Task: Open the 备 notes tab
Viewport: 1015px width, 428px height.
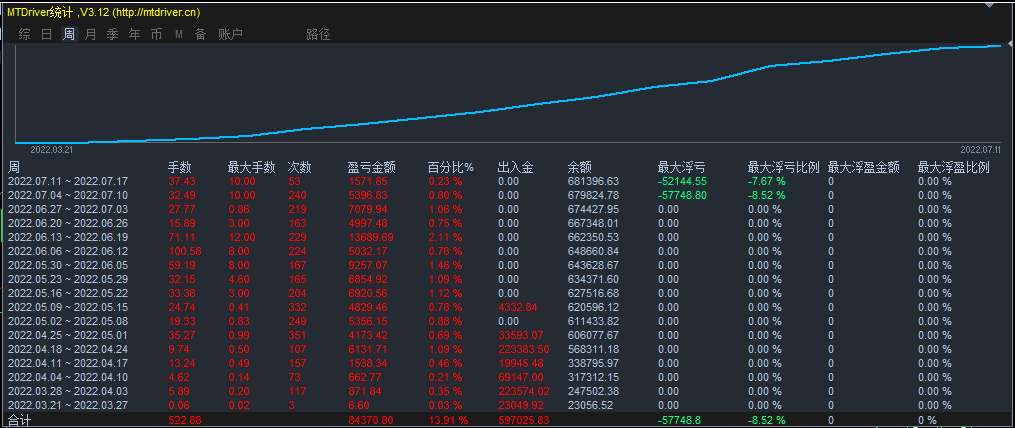Action: [200, 34]
